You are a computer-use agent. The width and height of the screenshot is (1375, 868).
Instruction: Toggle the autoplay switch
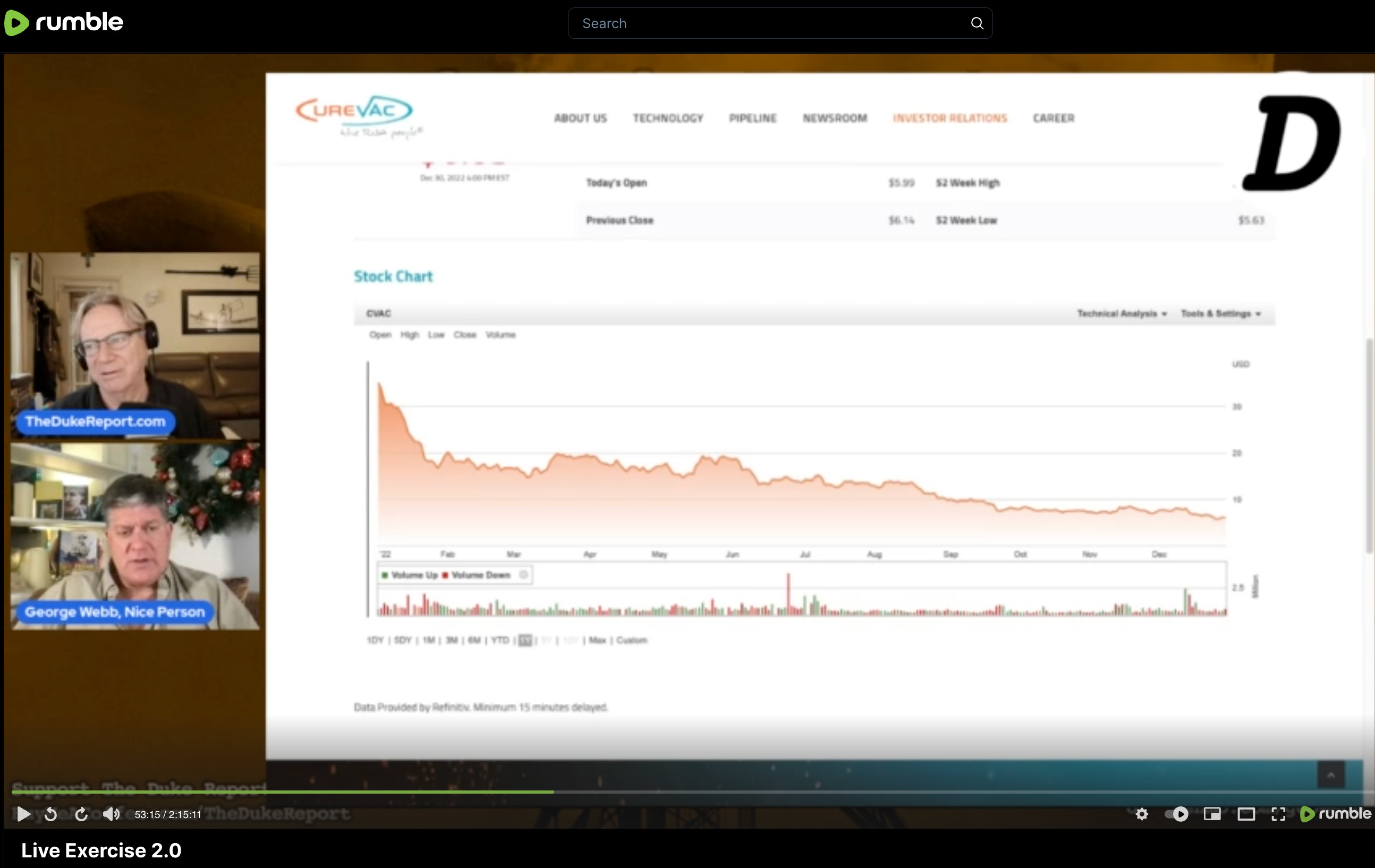click(x=1177, y=814)
